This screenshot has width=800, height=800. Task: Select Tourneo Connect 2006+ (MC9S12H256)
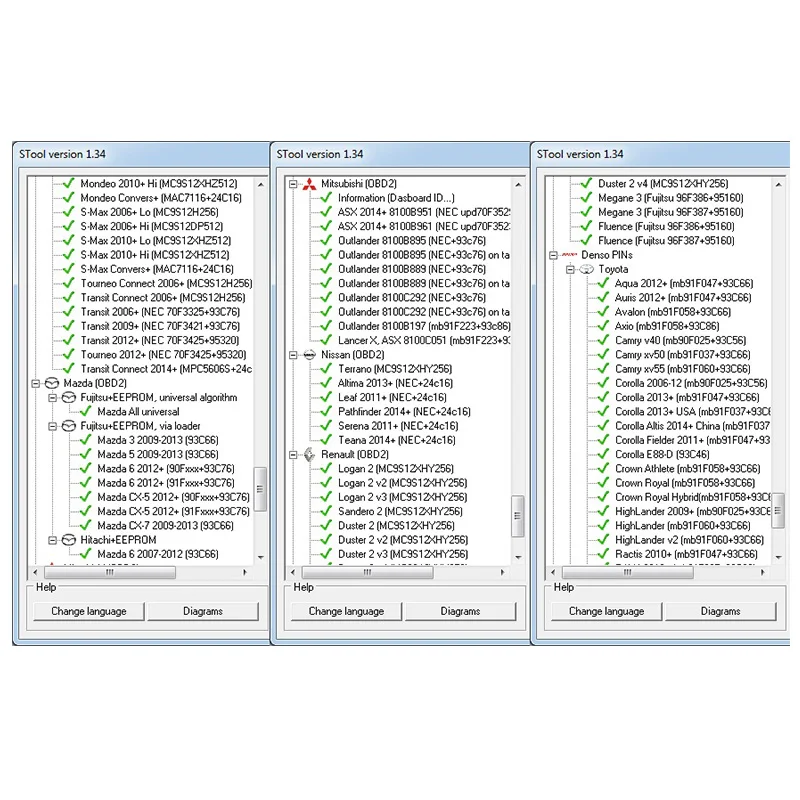(x=166, y=284)
